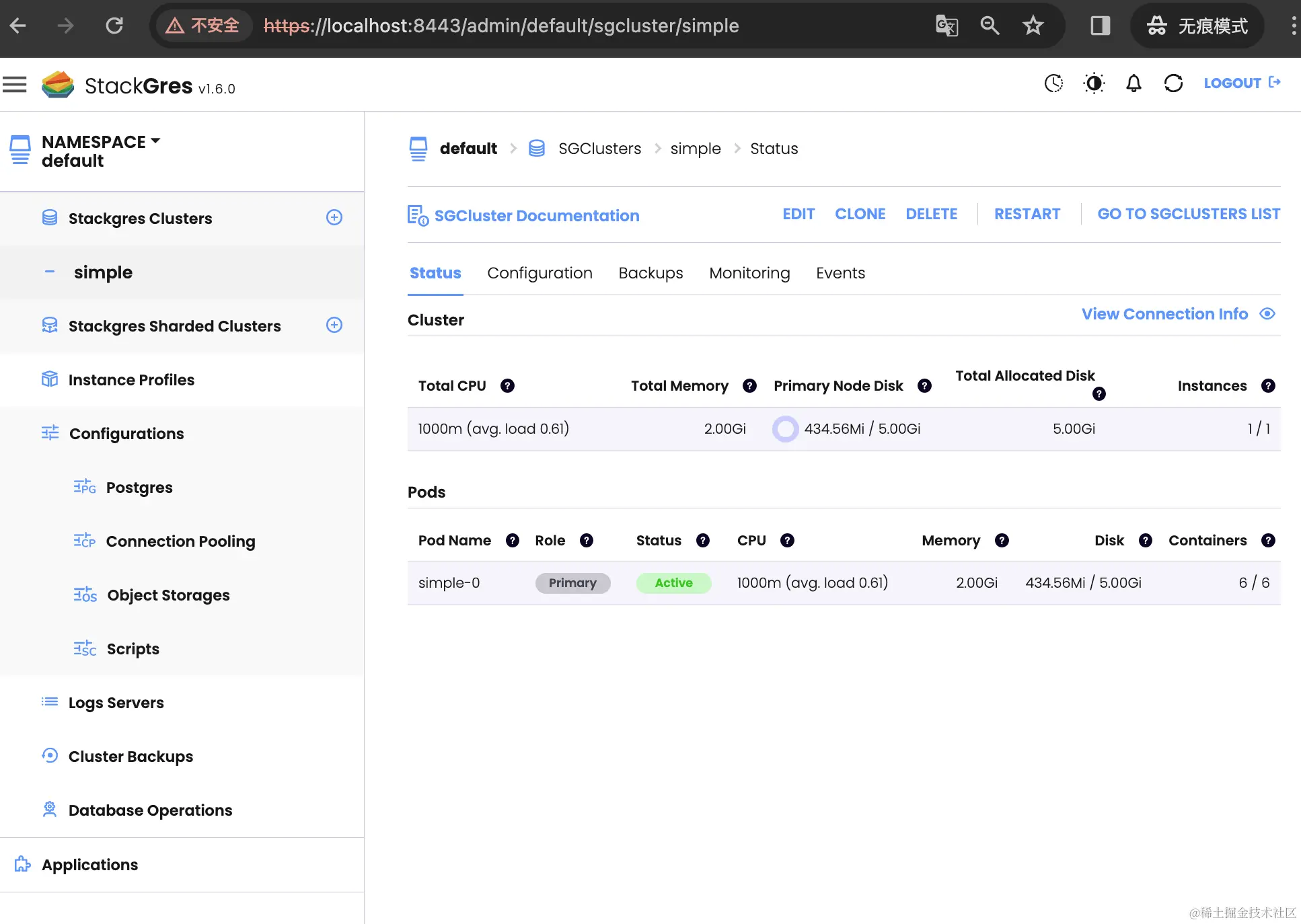This screenshot has height=924, width=1301.
Task: Click the notifications bell icon
Action: [x=1133, y=83]
